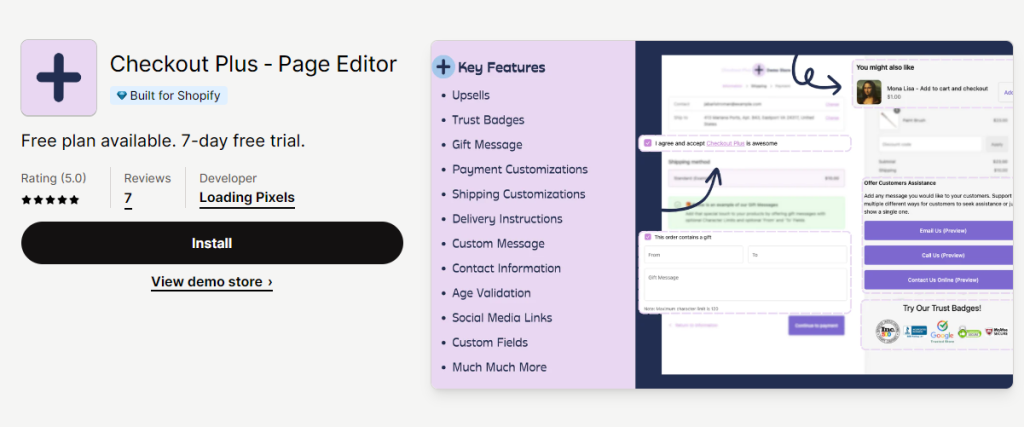Viewport: 1024px width, 427px height.
Task: Toggle 'This order contains a gift' checkbox in preview
Action: click(648, 237)
